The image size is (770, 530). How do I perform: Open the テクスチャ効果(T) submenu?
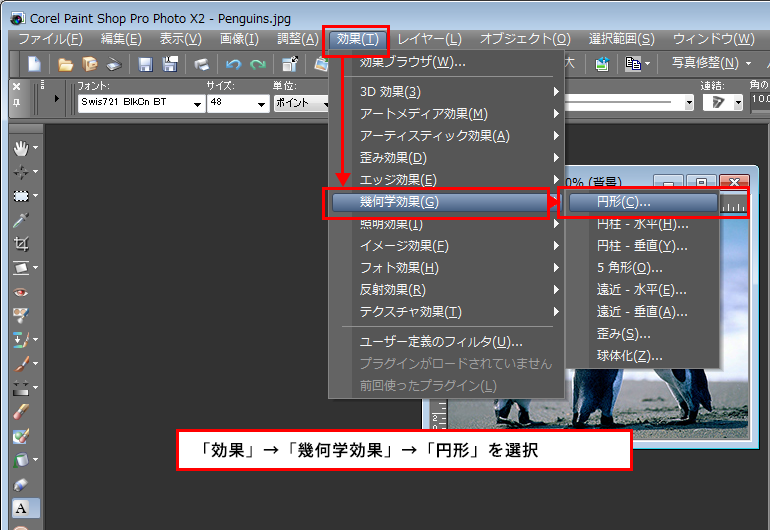click(x=446, y=311)
